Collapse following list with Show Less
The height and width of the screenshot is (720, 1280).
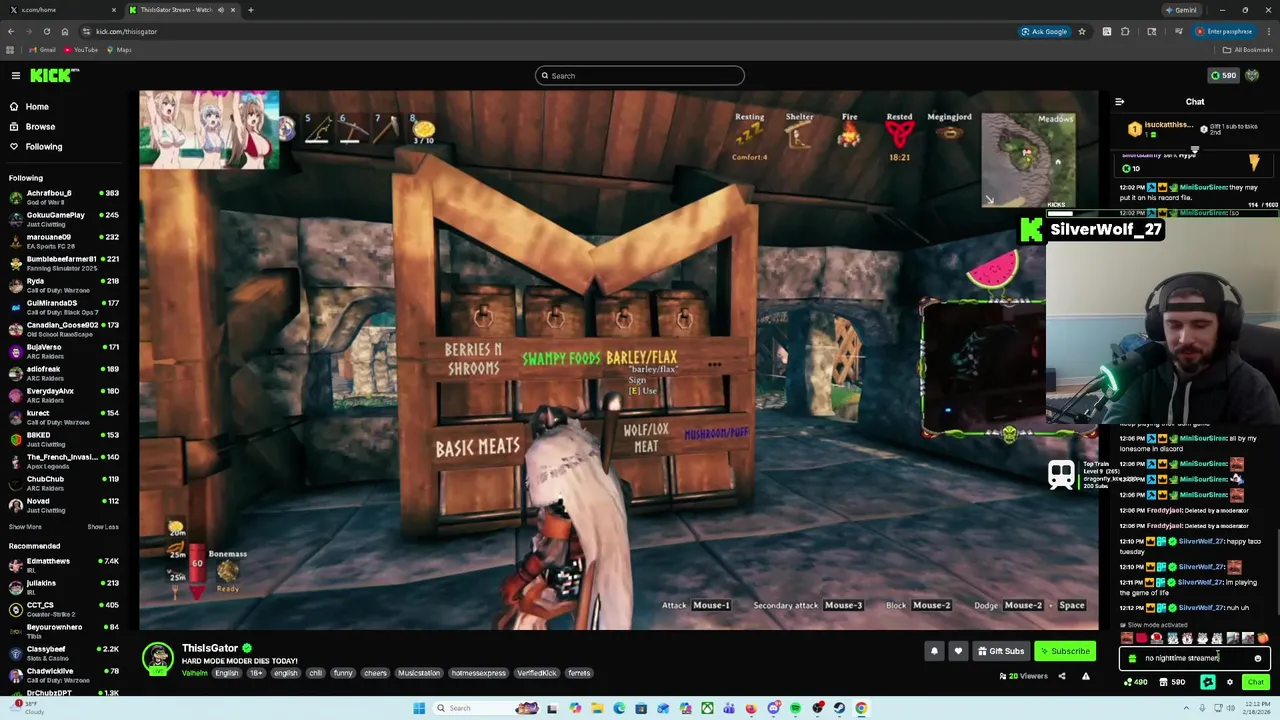click(103, 527)
